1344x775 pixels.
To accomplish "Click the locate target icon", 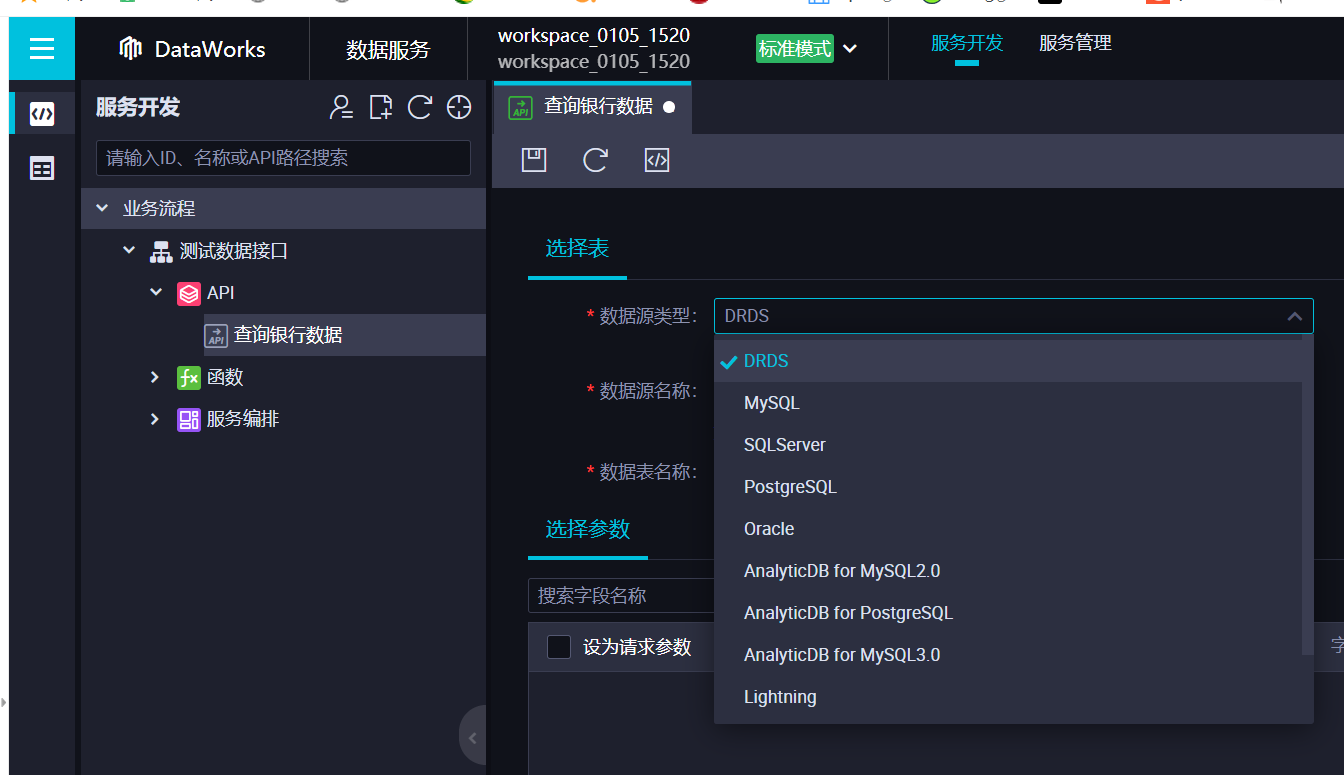I will click(459, 107).
